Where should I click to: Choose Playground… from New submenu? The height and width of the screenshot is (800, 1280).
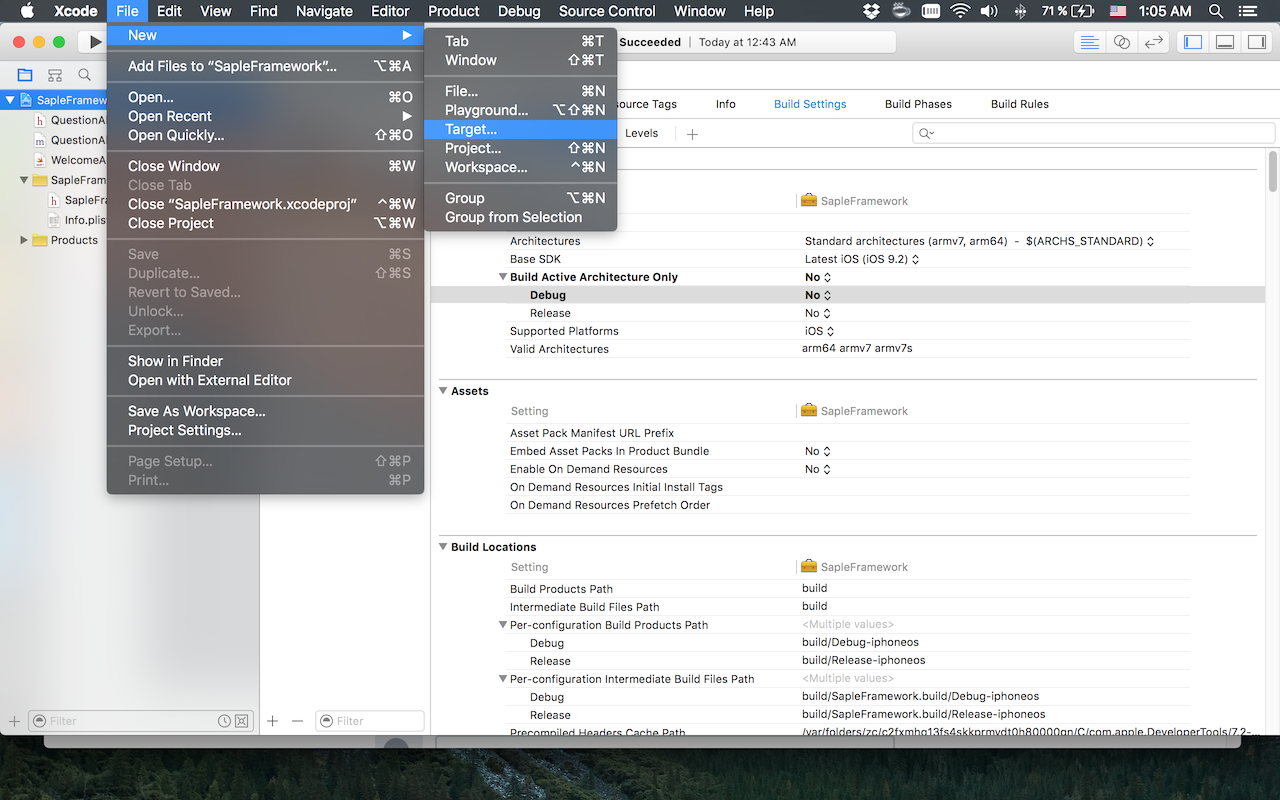click(x=520, y=110)
